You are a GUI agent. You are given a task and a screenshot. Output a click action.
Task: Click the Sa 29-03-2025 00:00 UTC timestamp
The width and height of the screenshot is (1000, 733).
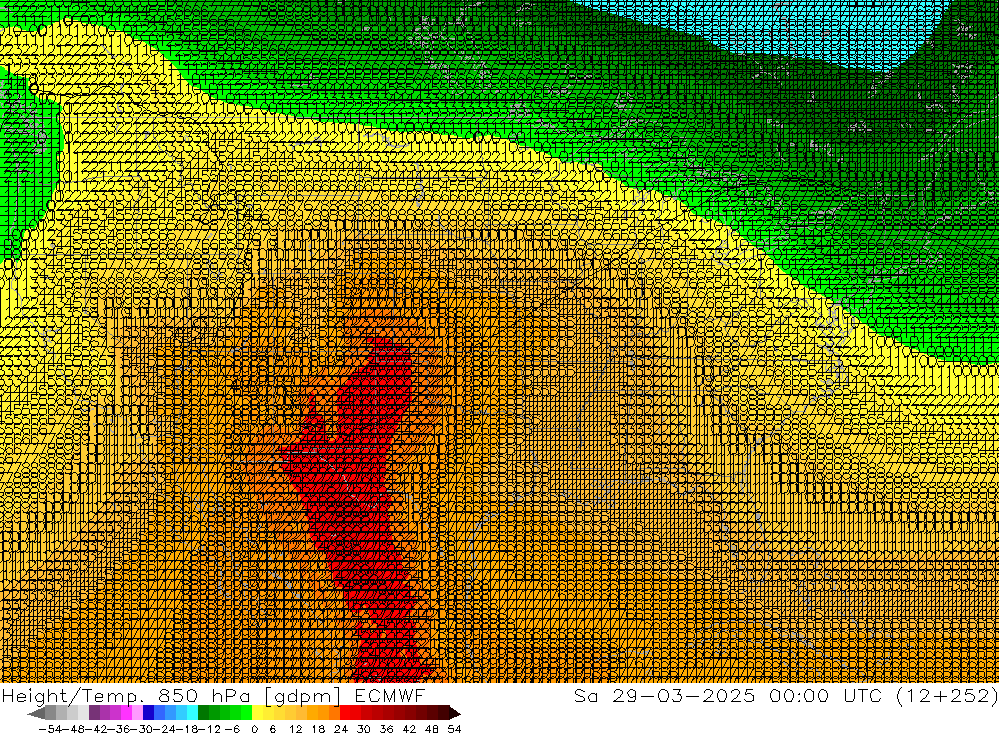coord(786,695)
